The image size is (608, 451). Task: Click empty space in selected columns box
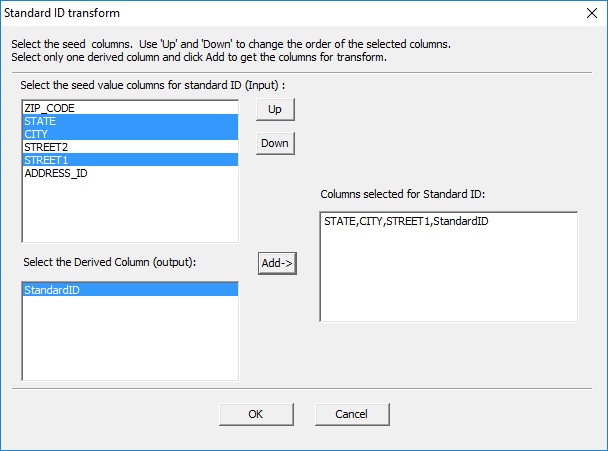pyautogui.click(x=449, y=275)
